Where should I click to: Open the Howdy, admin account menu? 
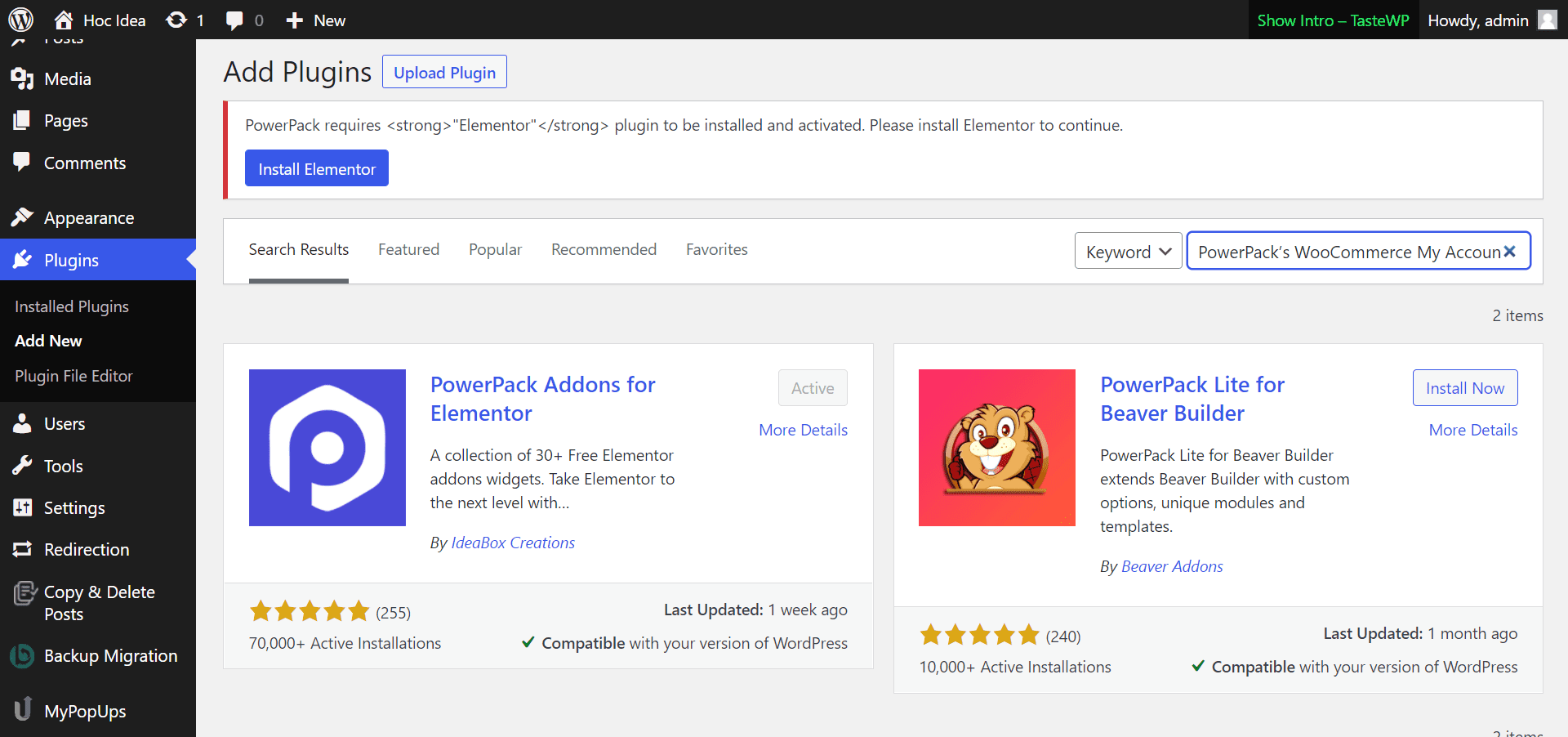pyautogui.click(x=1477, y=20)
